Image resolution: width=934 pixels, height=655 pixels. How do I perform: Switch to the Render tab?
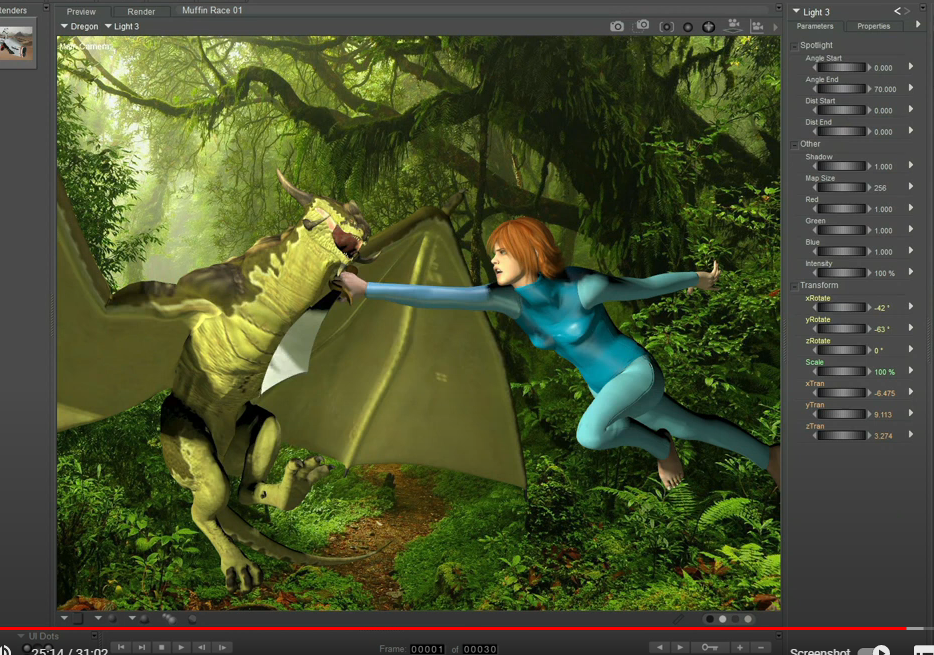[x=141, y=12]
